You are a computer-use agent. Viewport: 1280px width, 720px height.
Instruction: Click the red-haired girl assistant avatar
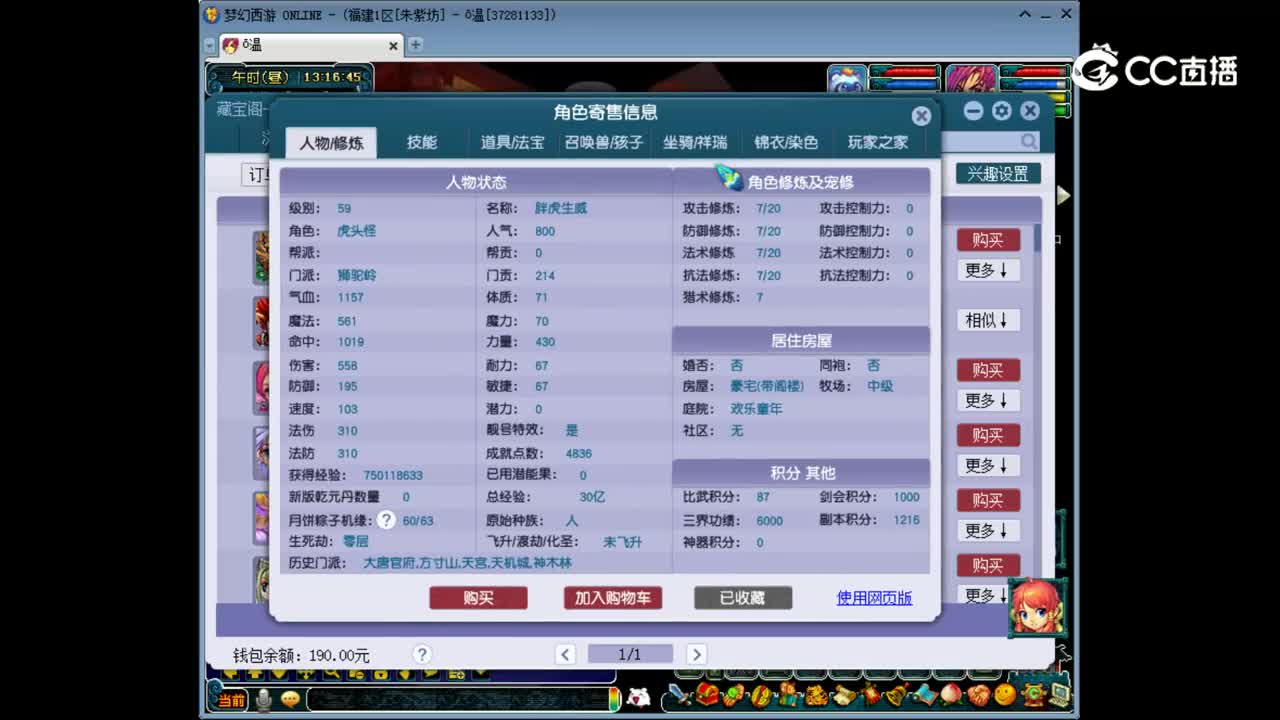click(1036, 607)
